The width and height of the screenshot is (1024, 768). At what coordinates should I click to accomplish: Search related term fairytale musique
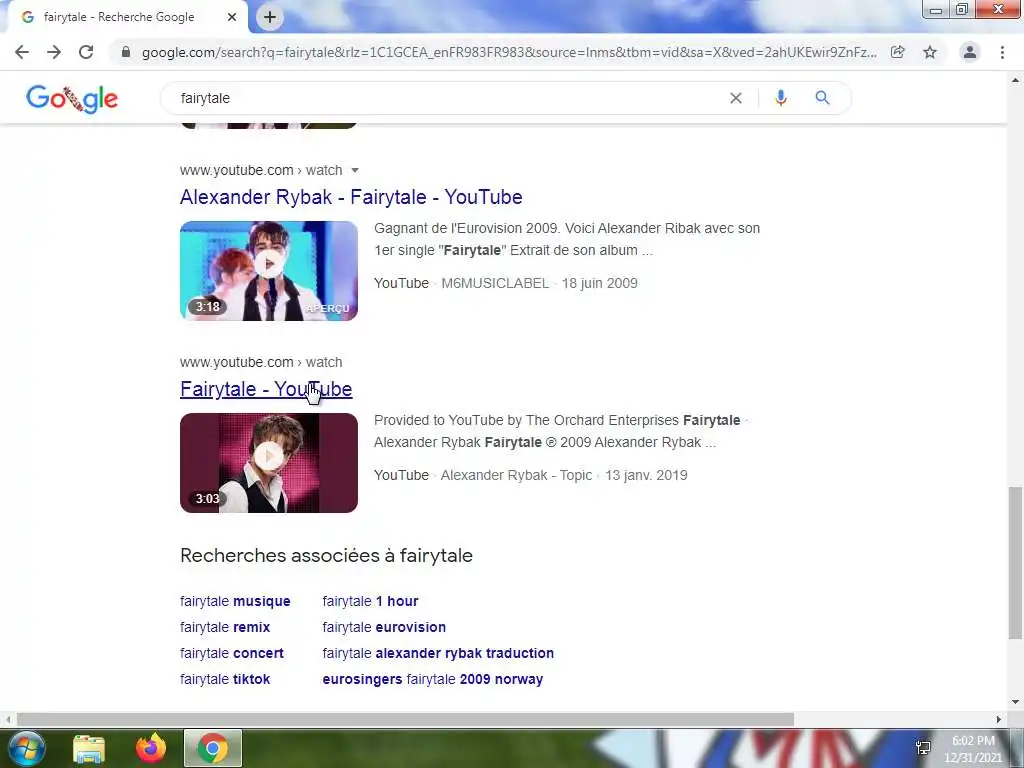tap(235, 601)
